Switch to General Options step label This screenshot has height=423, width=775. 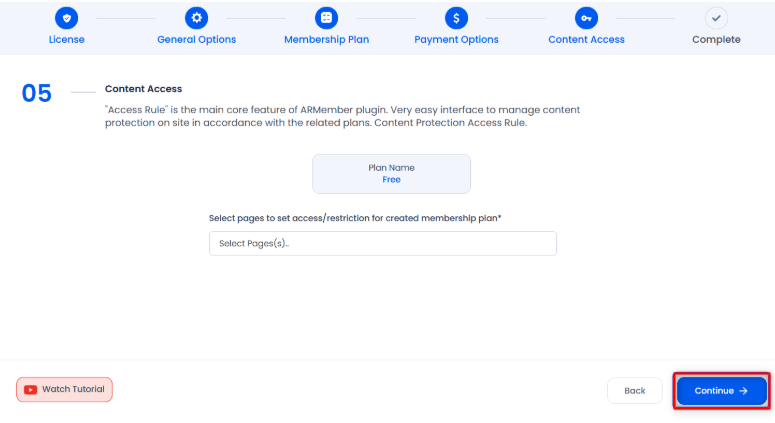196,40
